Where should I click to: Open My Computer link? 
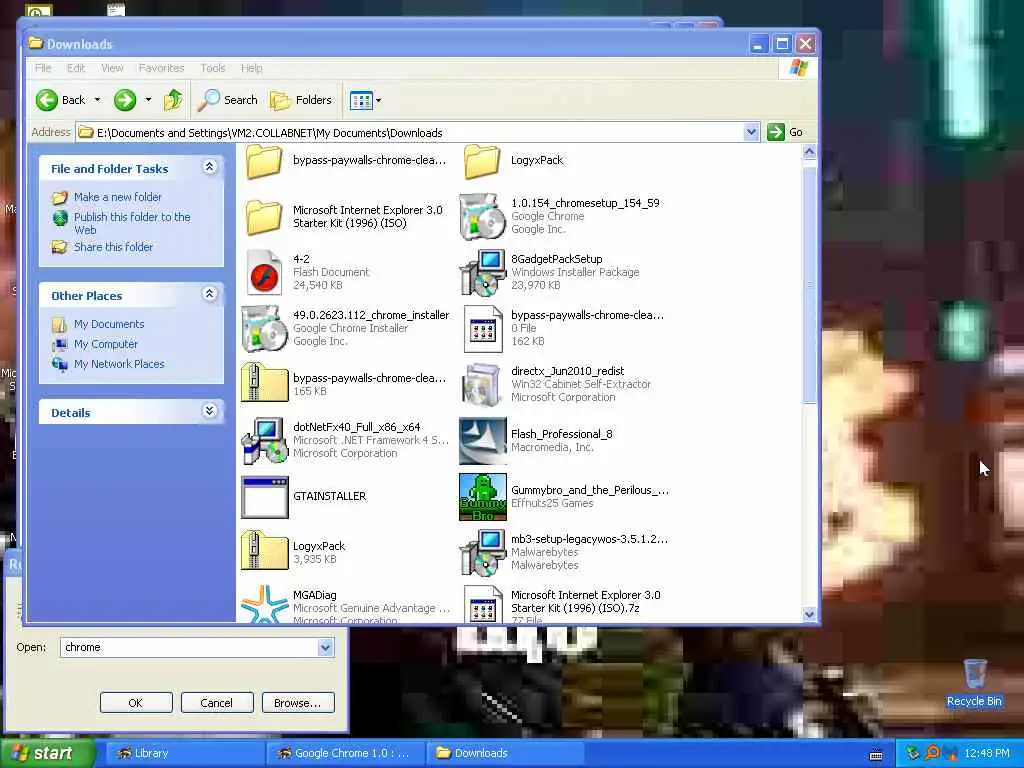click(106, 344)
